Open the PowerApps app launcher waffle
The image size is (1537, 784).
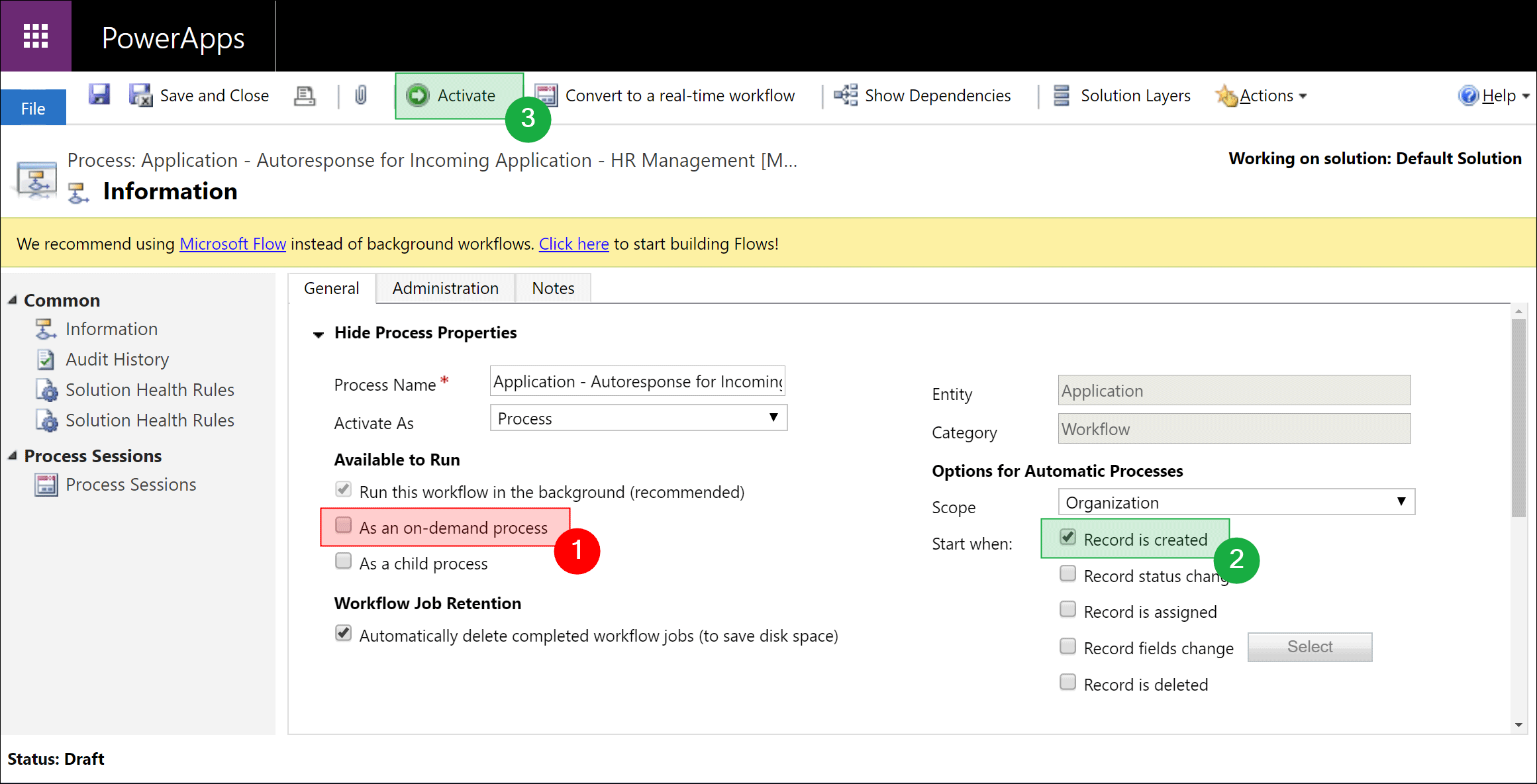[x=36, y=36]
